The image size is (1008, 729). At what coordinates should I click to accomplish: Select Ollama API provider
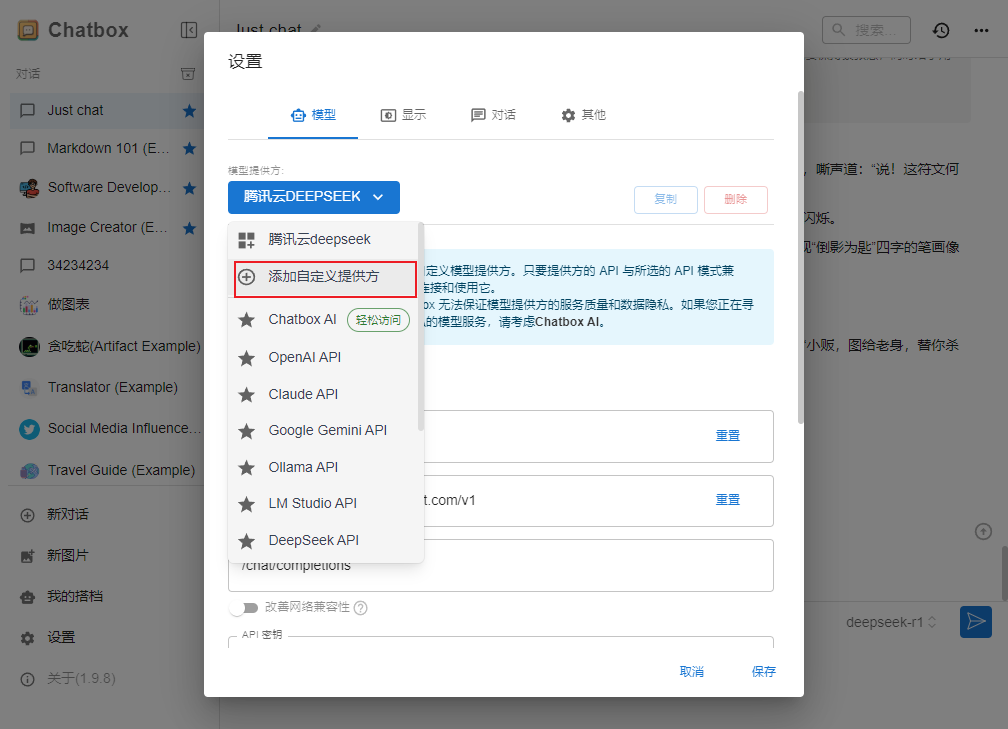[x=323, y=467]
